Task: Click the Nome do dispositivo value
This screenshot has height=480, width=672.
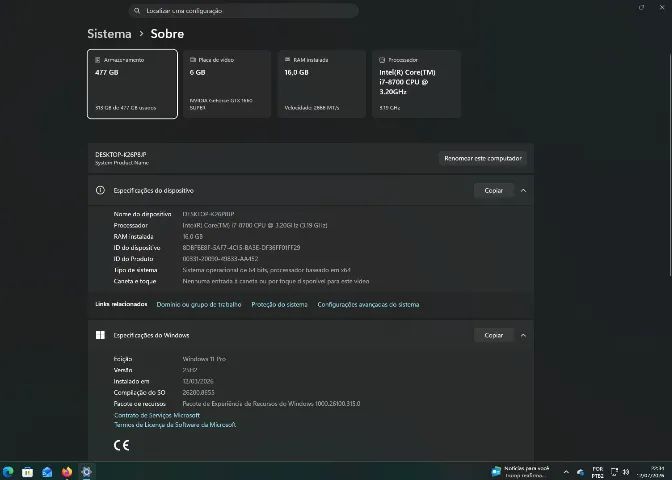Action: pos(208,214)
